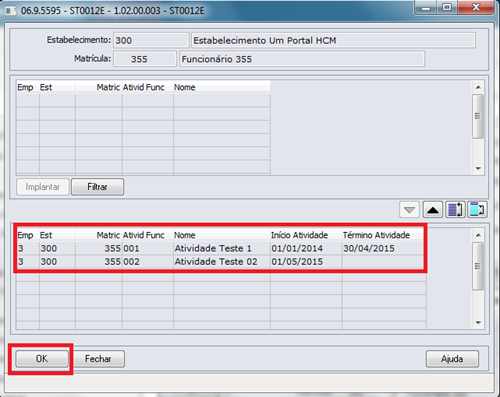Viewport: 500px width, 397px height.
Task: Open Ajuda help button
Action: click(x=452, y=359)
